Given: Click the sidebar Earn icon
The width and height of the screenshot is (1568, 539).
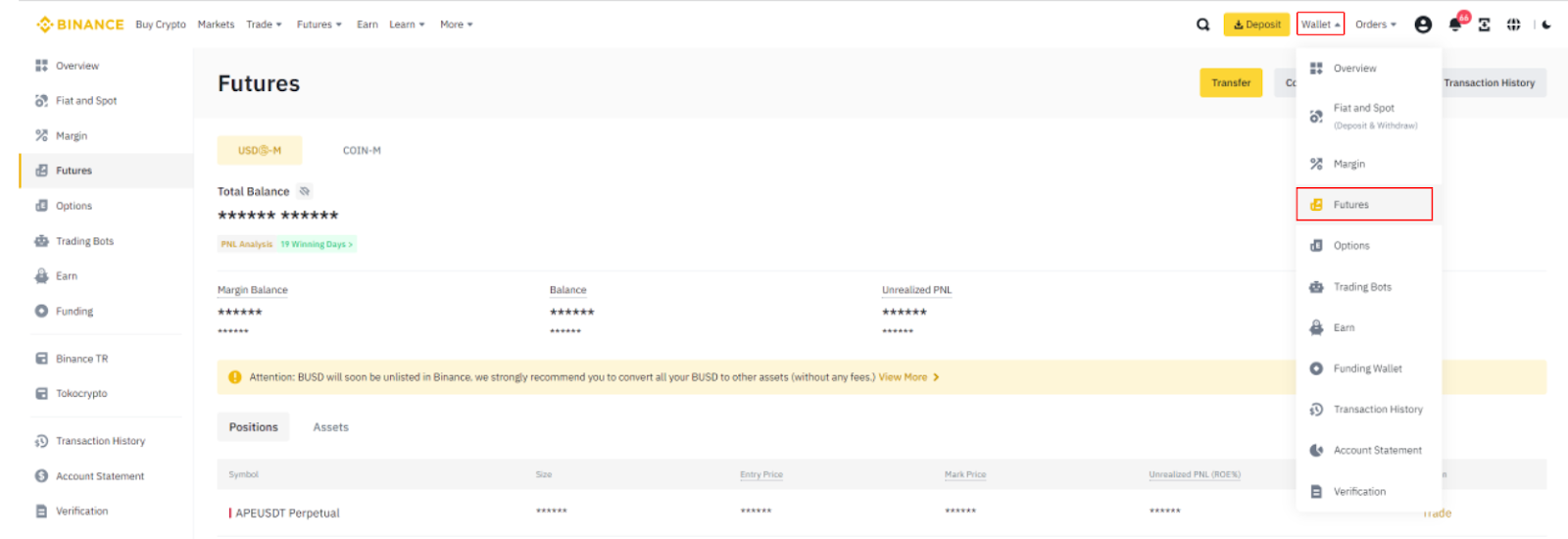Looking at the screenshot, I should [41, 276].
